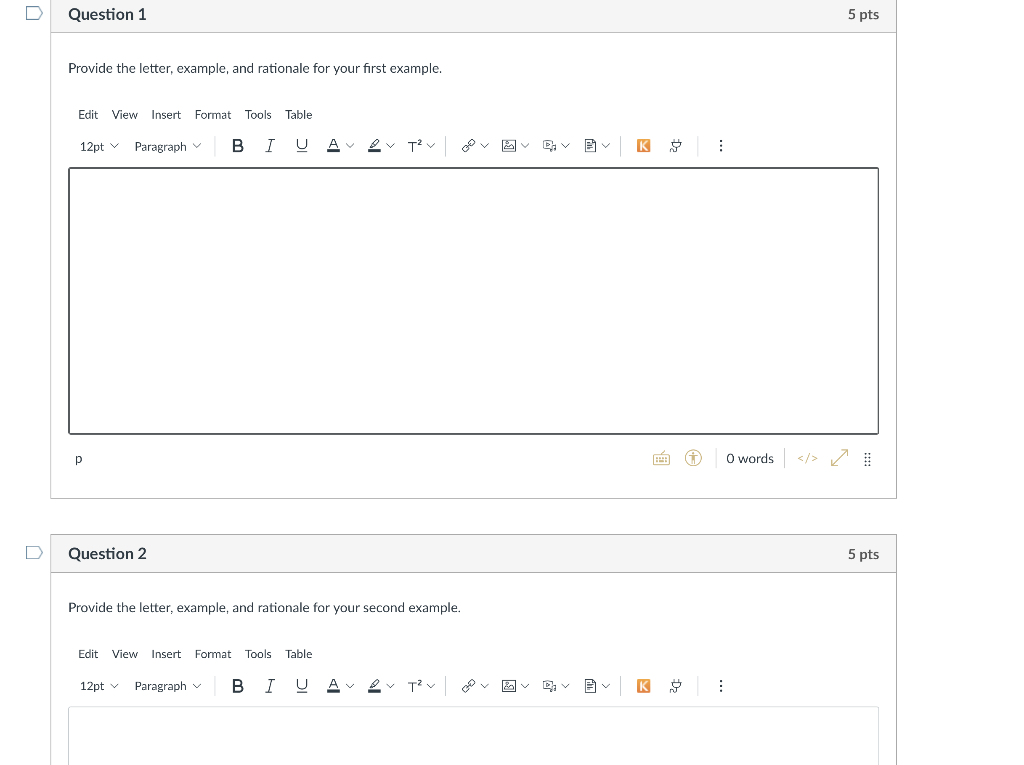Click inside Question 2 answer text area
This screenshot has width=1024, height=765.
coord(473,736)
